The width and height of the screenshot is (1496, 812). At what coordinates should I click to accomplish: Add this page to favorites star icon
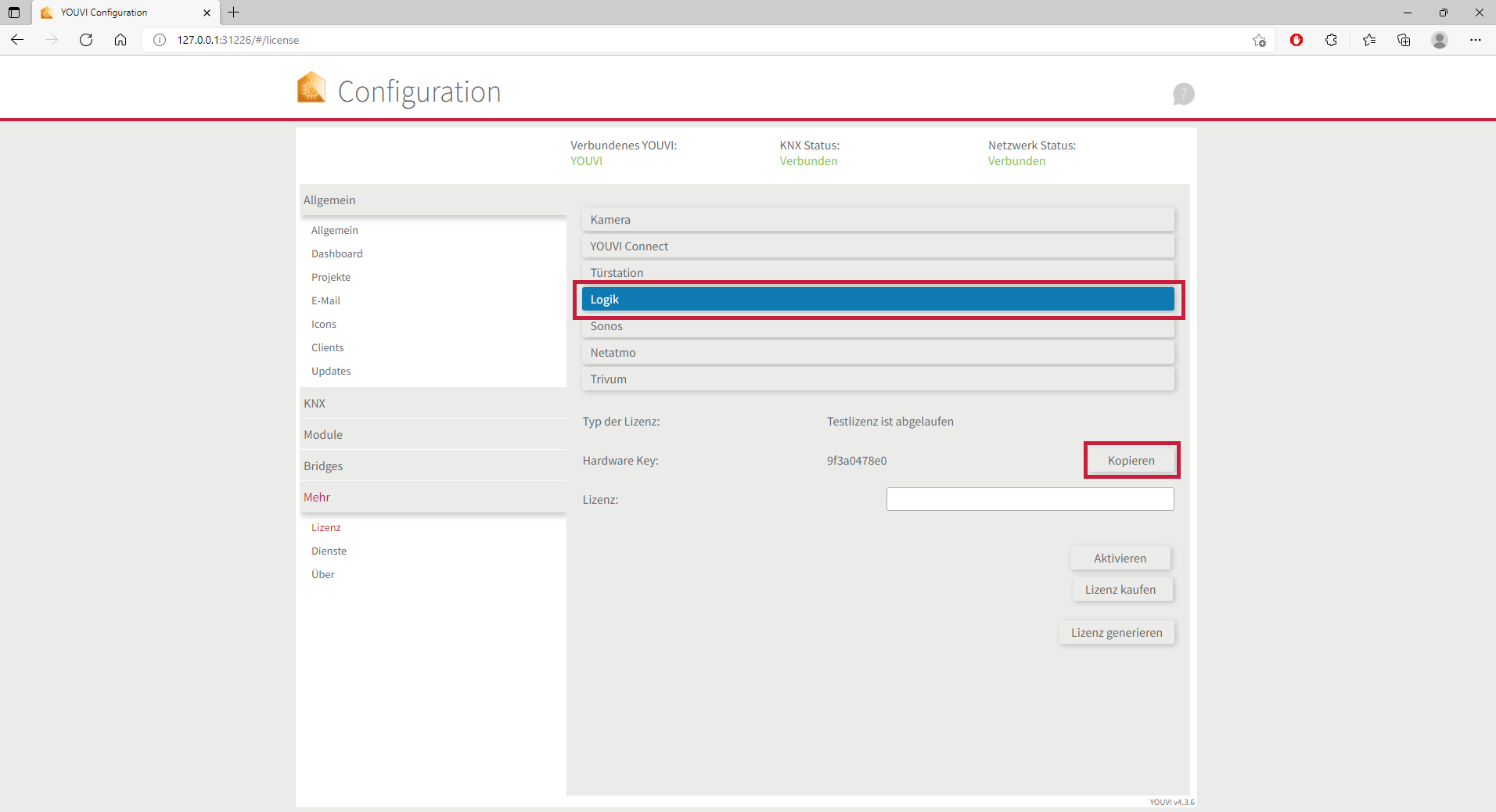click(1259, 40)
